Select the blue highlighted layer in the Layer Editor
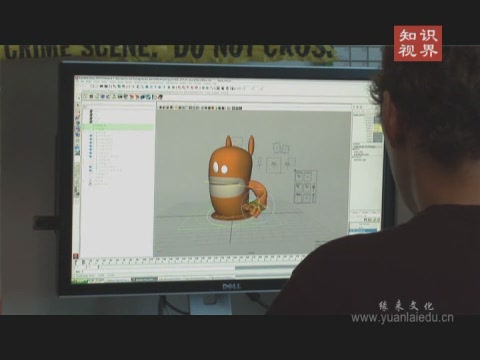Viewport: 480px width, 360px height. click(363, 230)
